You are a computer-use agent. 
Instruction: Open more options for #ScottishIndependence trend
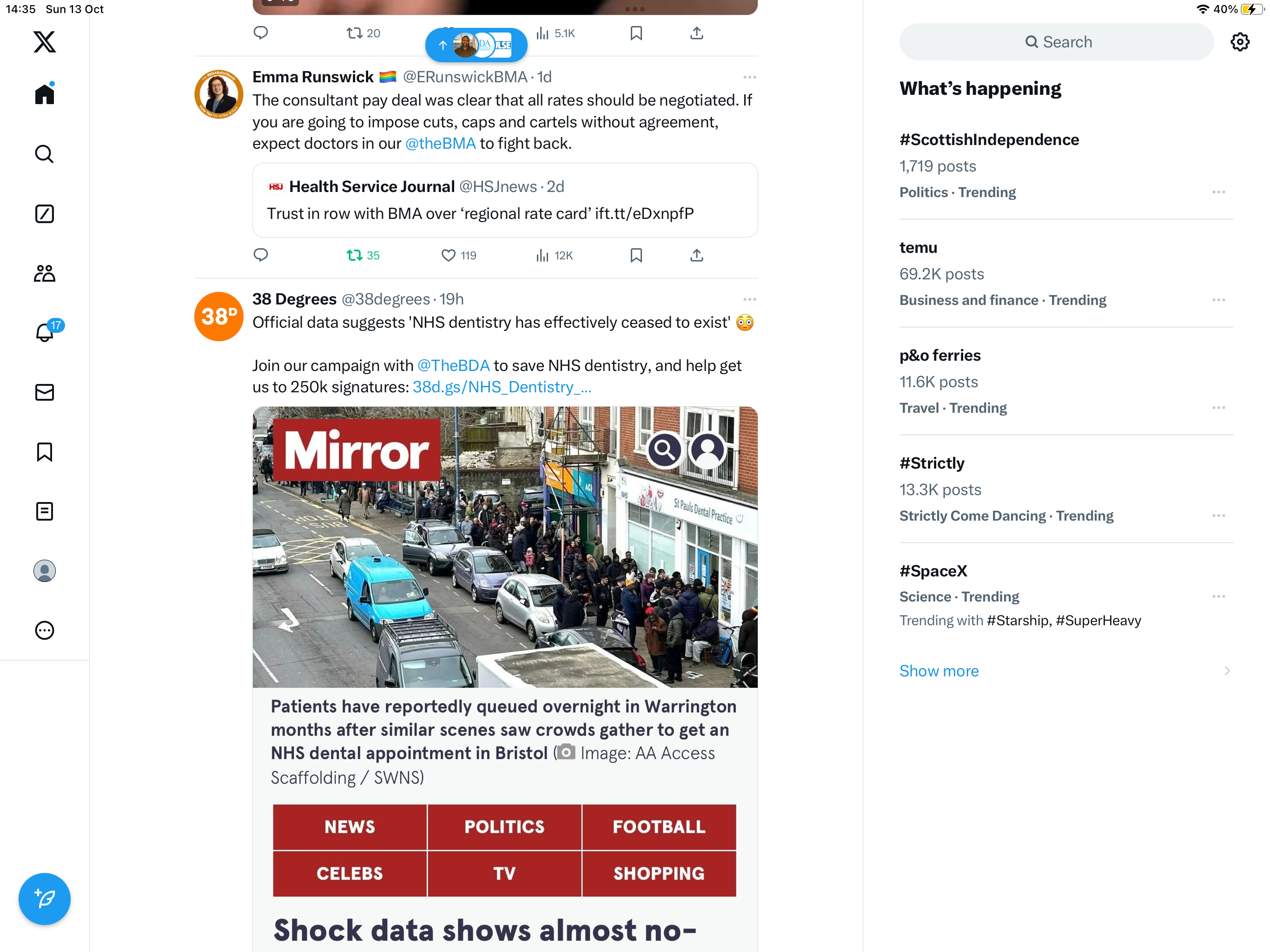pyautogui.click(x=1218, y=192)
